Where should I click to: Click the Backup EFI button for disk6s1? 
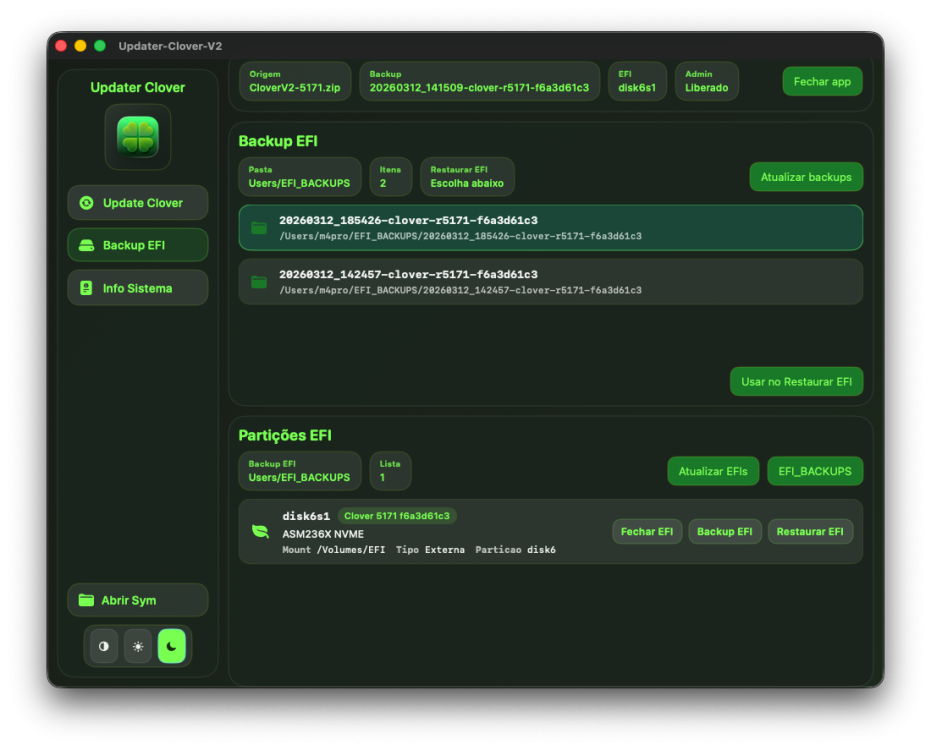724,531
